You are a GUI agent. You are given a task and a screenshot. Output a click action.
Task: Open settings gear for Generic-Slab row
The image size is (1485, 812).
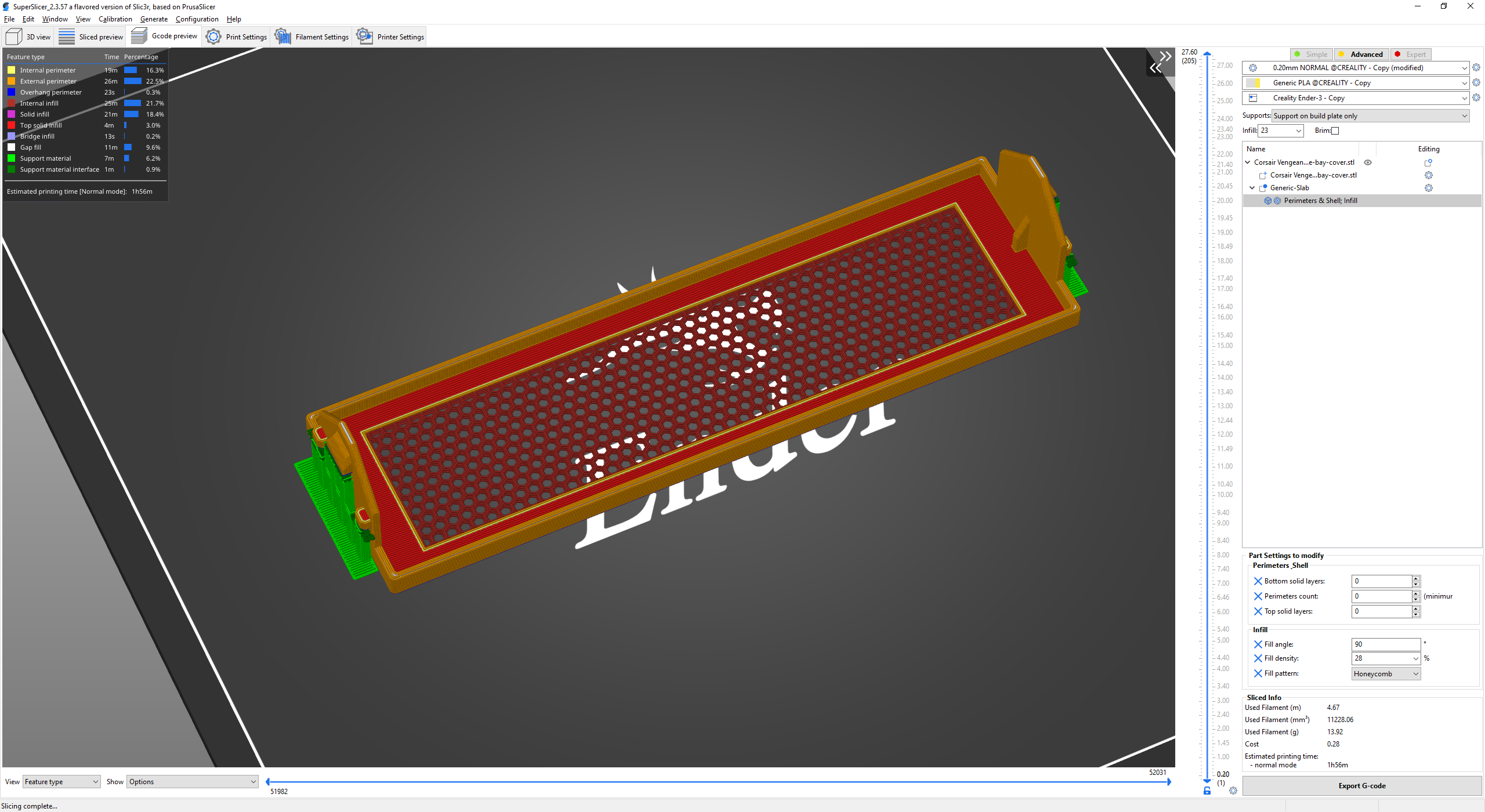[x=1429, y=188]
